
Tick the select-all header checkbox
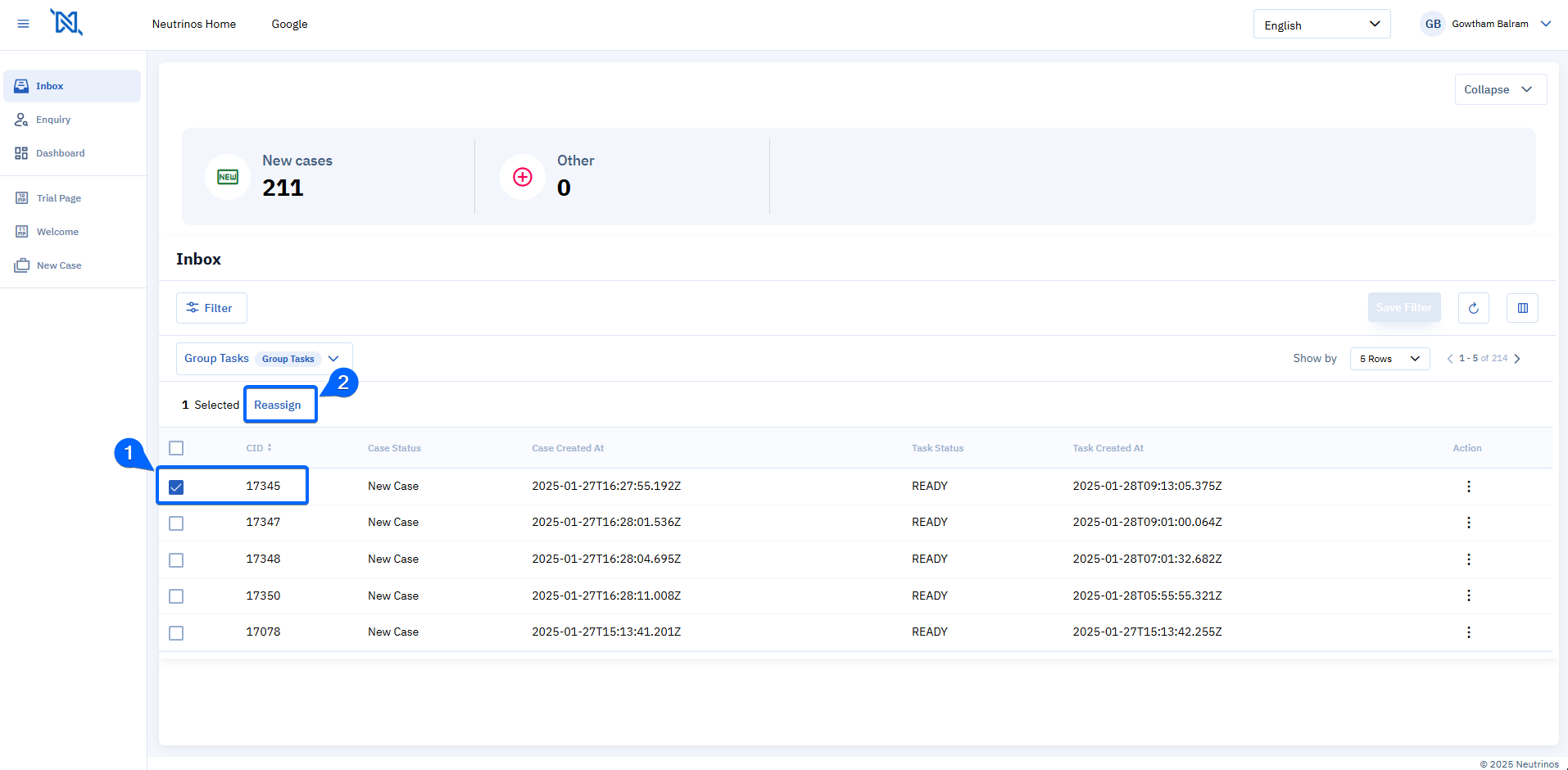[176, 448]
